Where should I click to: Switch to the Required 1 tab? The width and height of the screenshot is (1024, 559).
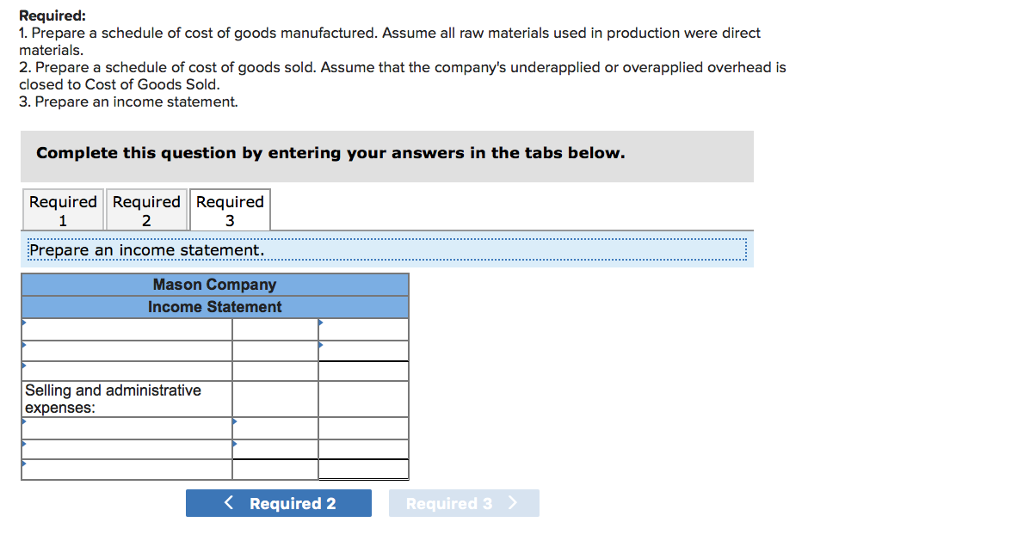(63, 210)
